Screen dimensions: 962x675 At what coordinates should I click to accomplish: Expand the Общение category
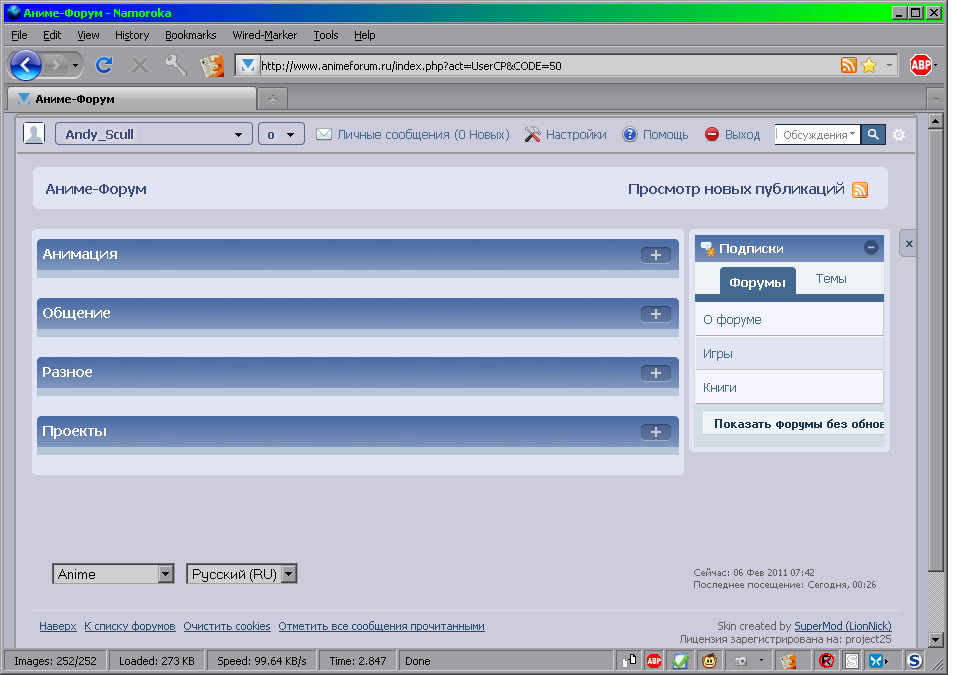[655, 314]
